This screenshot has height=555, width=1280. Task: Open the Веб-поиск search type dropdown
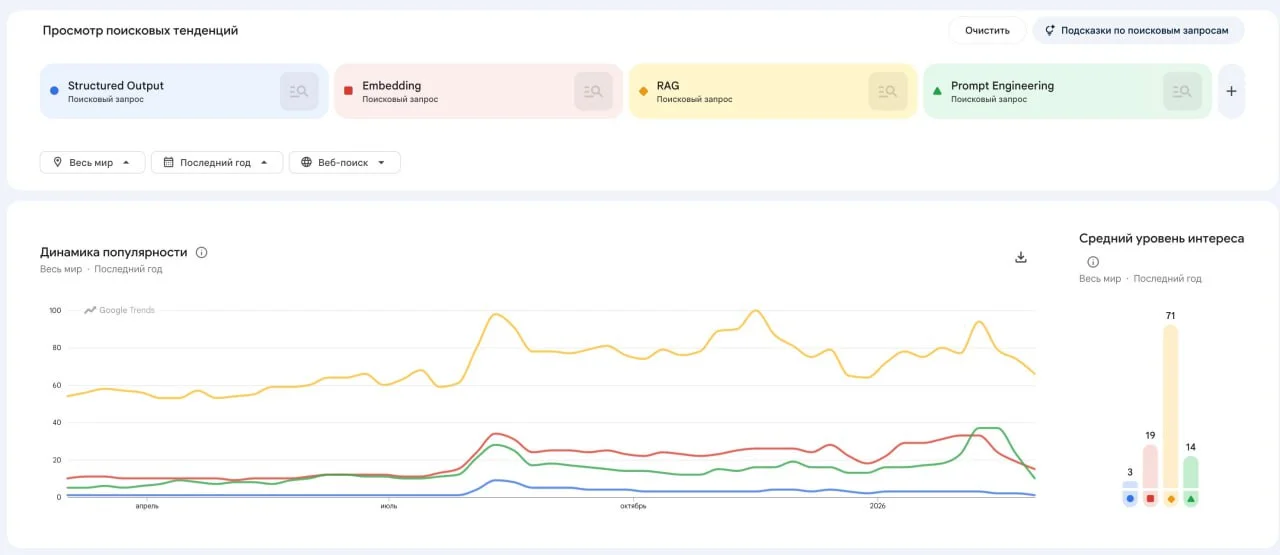(344, 162)
